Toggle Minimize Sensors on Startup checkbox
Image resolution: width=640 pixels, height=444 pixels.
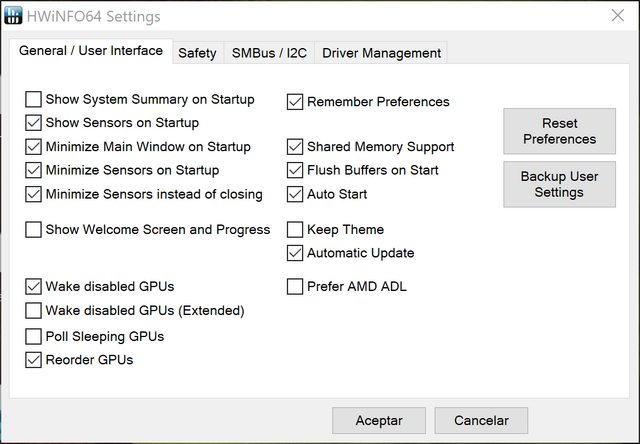coord(33,170)
